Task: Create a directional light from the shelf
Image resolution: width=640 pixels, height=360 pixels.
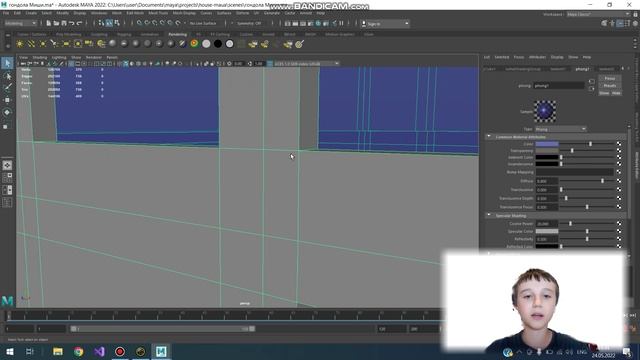Action: coord(31,44)
